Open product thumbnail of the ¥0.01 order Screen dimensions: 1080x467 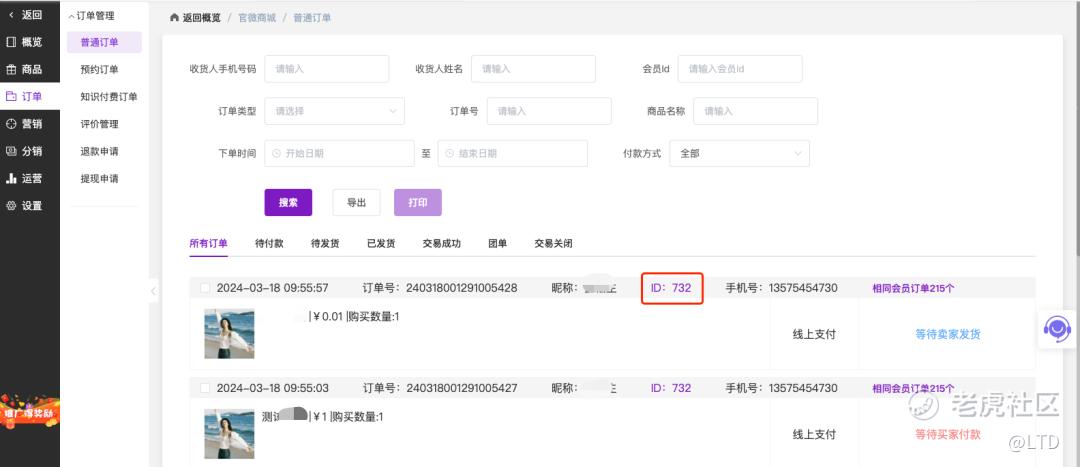(229, 333)
